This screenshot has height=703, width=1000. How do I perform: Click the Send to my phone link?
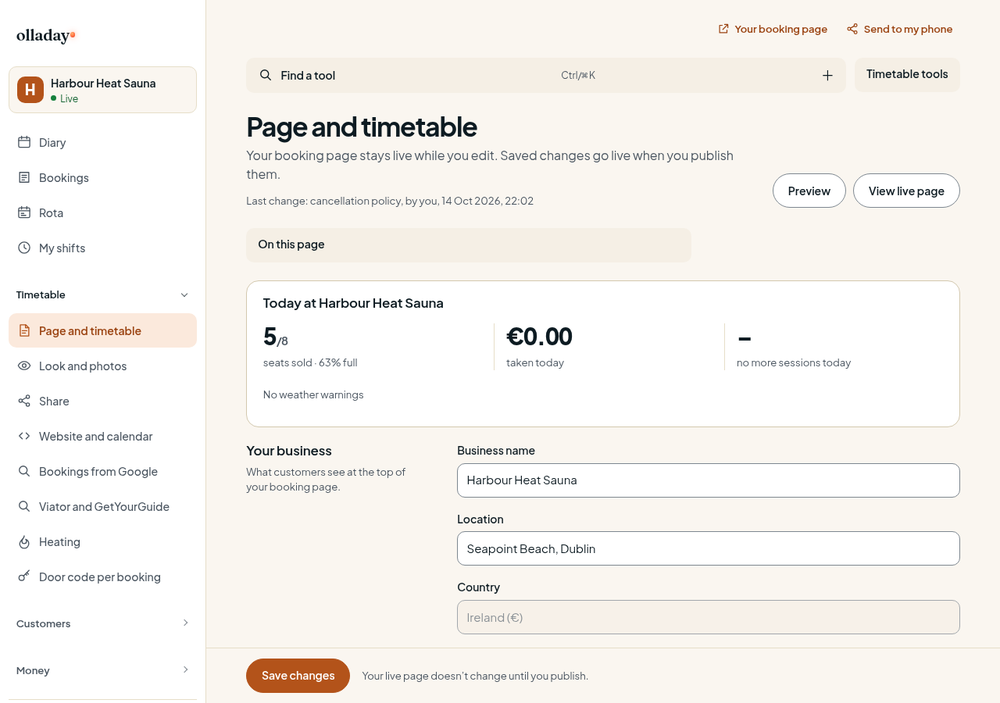(899, 29)
